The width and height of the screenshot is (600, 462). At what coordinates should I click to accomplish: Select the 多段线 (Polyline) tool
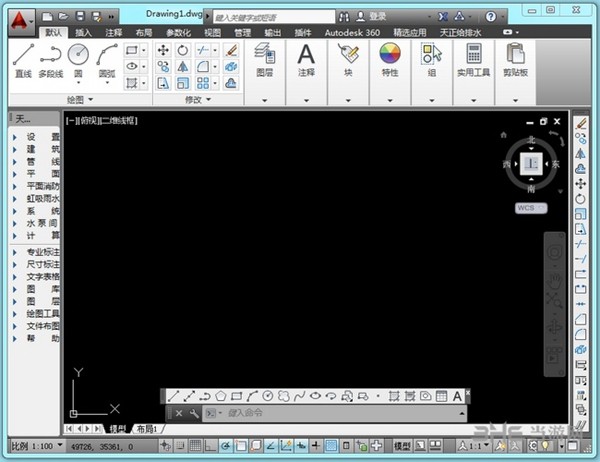pos(51,57)
